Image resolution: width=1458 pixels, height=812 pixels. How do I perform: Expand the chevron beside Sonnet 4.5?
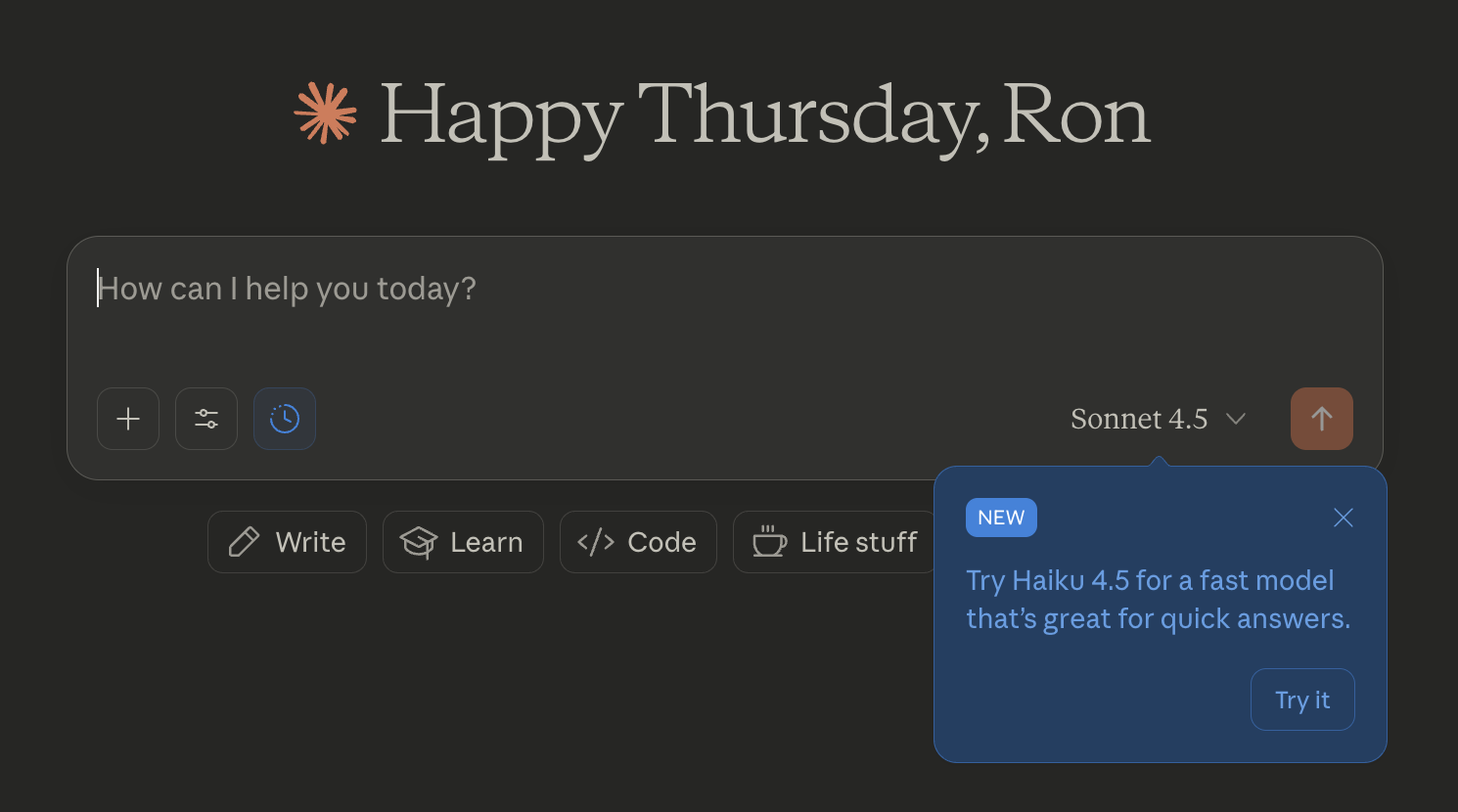(x=1236, y=419)
